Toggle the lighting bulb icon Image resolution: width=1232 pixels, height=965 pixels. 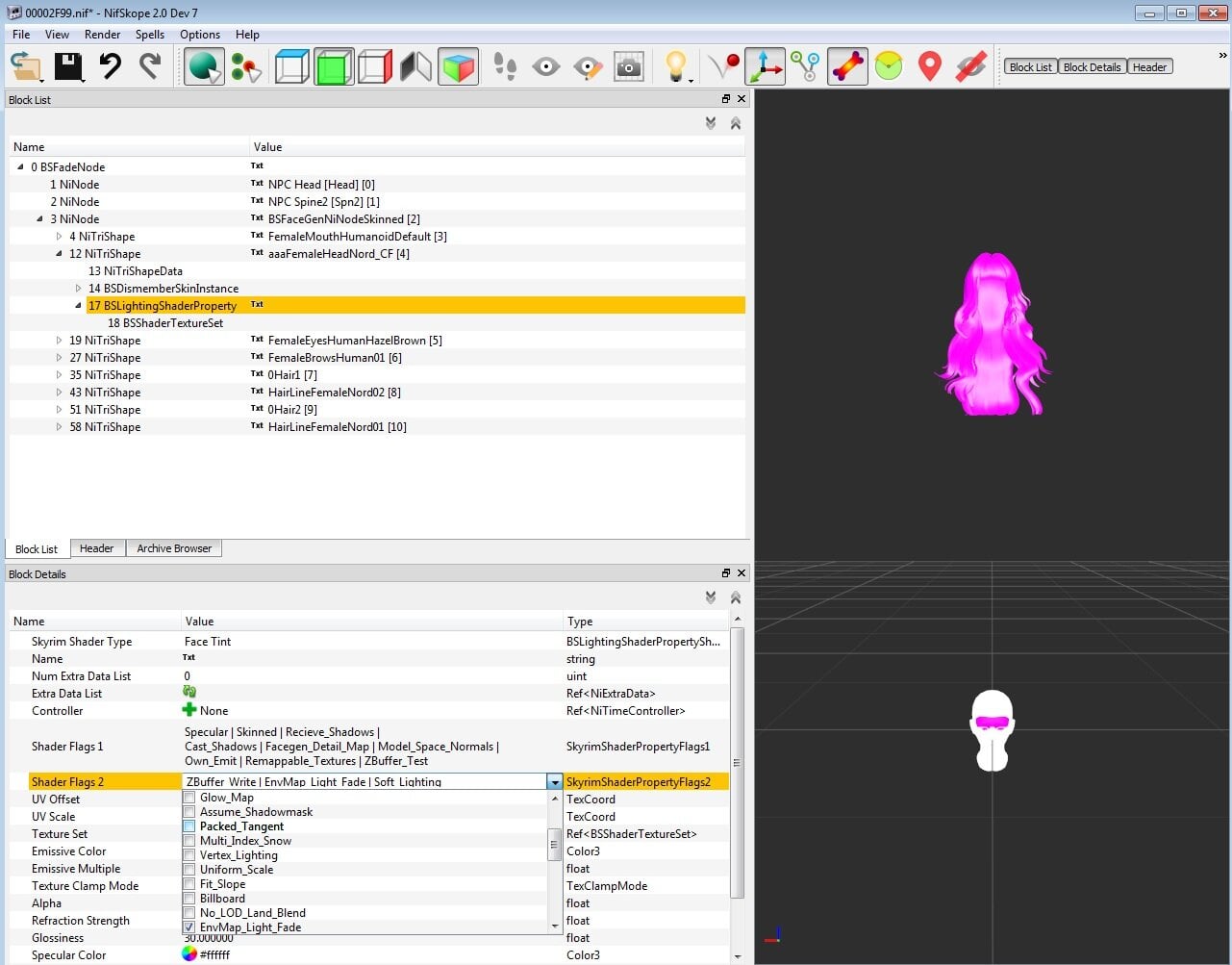tap(676, 66)
